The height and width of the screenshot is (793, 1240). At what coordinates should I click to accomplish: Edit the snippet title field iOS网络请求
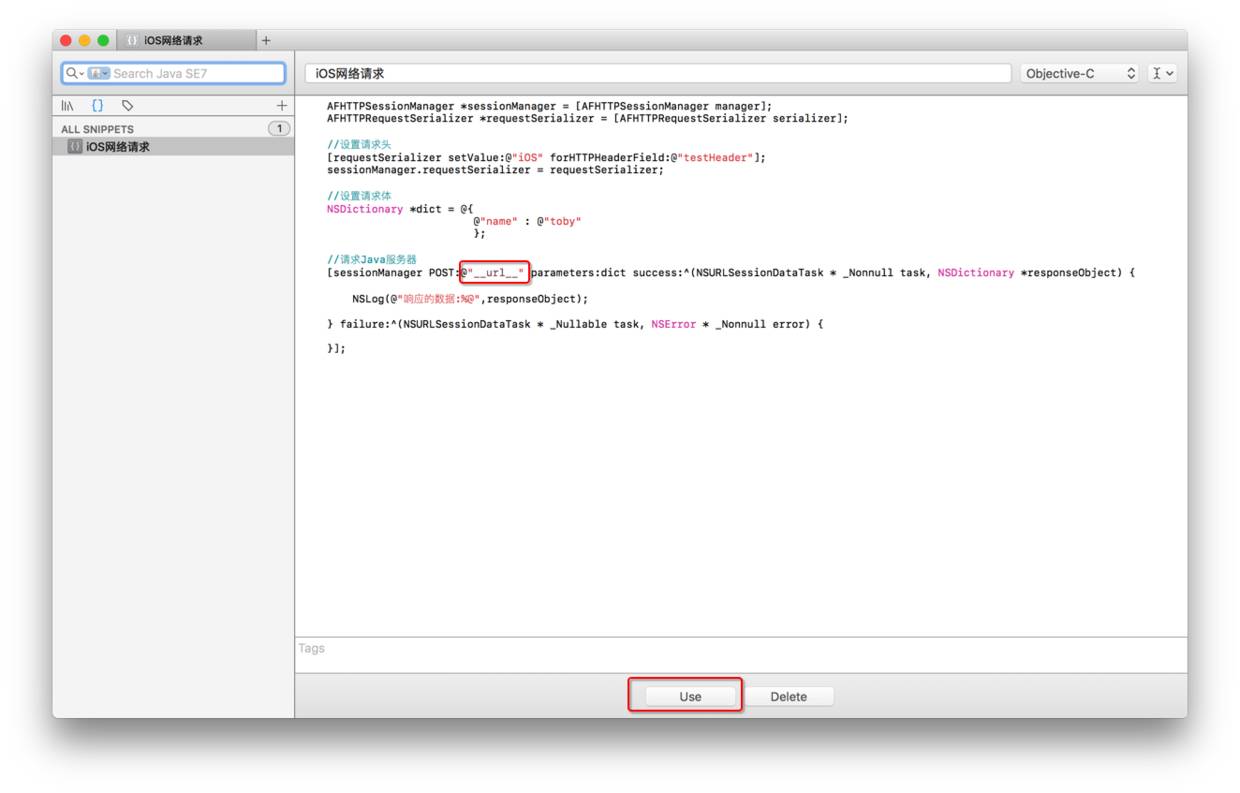click(657, 73)
